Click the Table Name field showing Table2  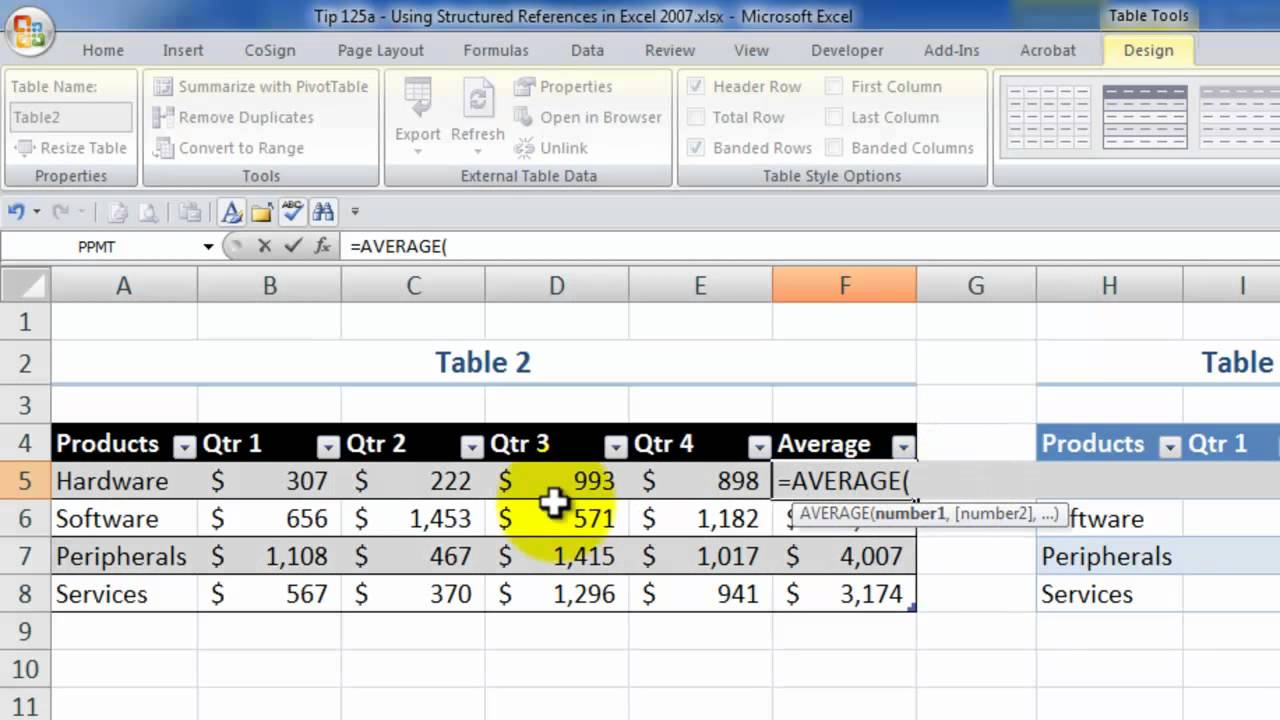pos(70,117)
